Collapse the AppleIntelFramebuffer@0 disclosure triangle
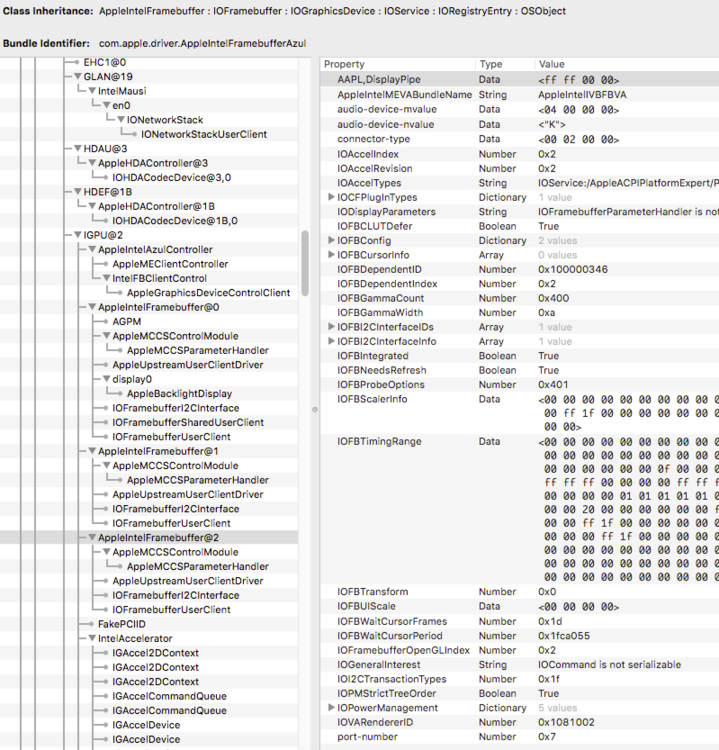The width and height of the screenshot is (719, 750). (x=92, y=307)
